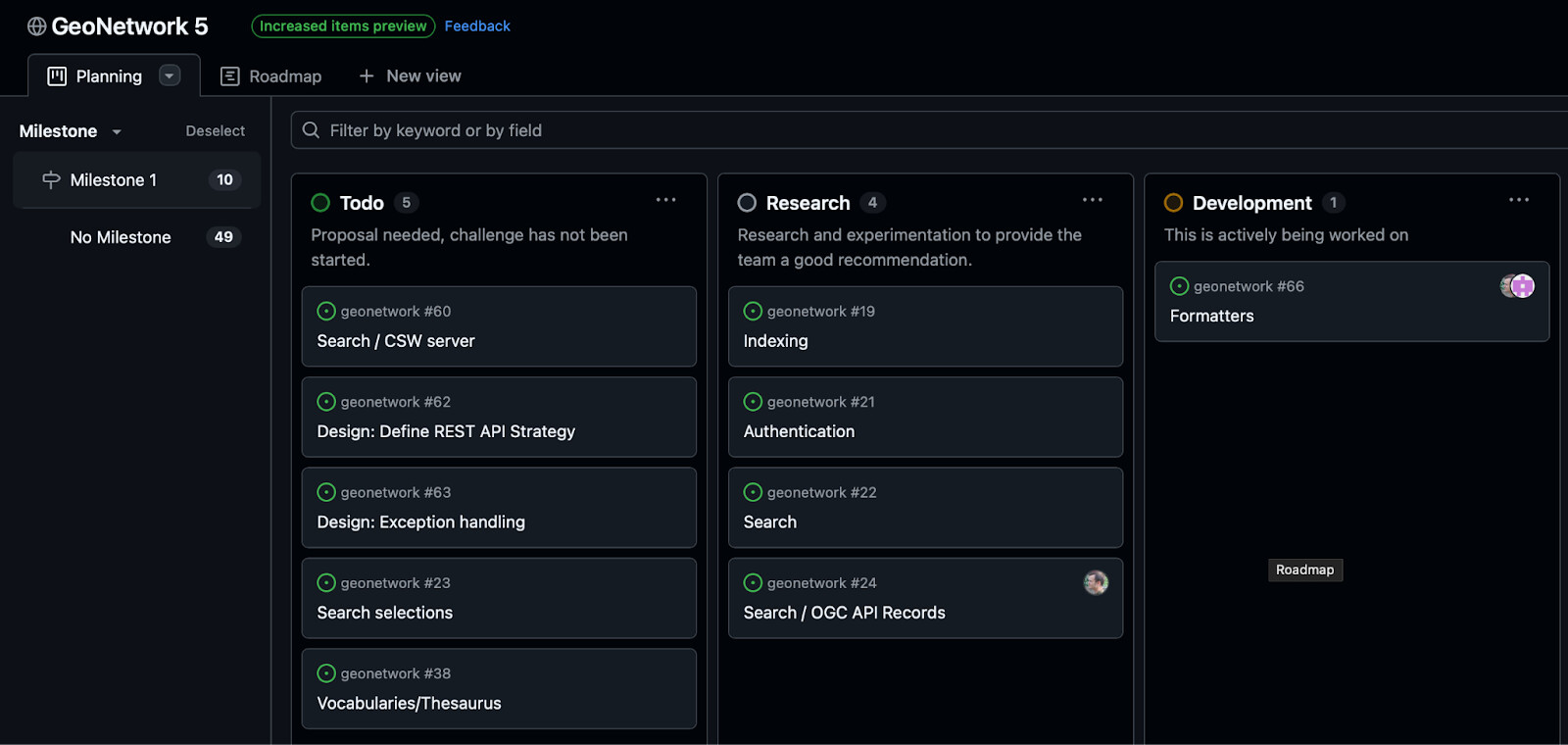
Task: Switch to the Roadmap tab
Action: [x=271, y=76]
